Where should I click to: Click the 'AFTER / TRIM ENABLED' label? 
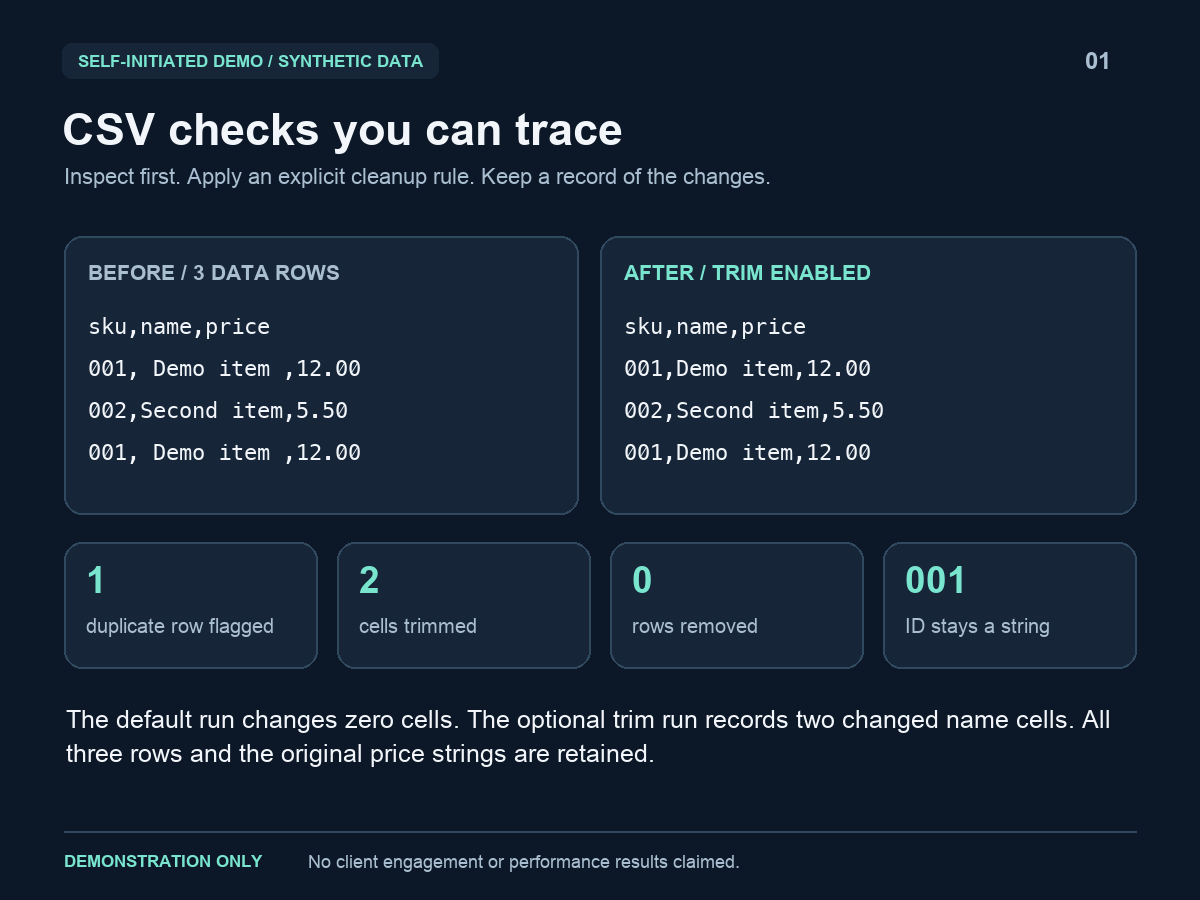(x=747, y=273)
